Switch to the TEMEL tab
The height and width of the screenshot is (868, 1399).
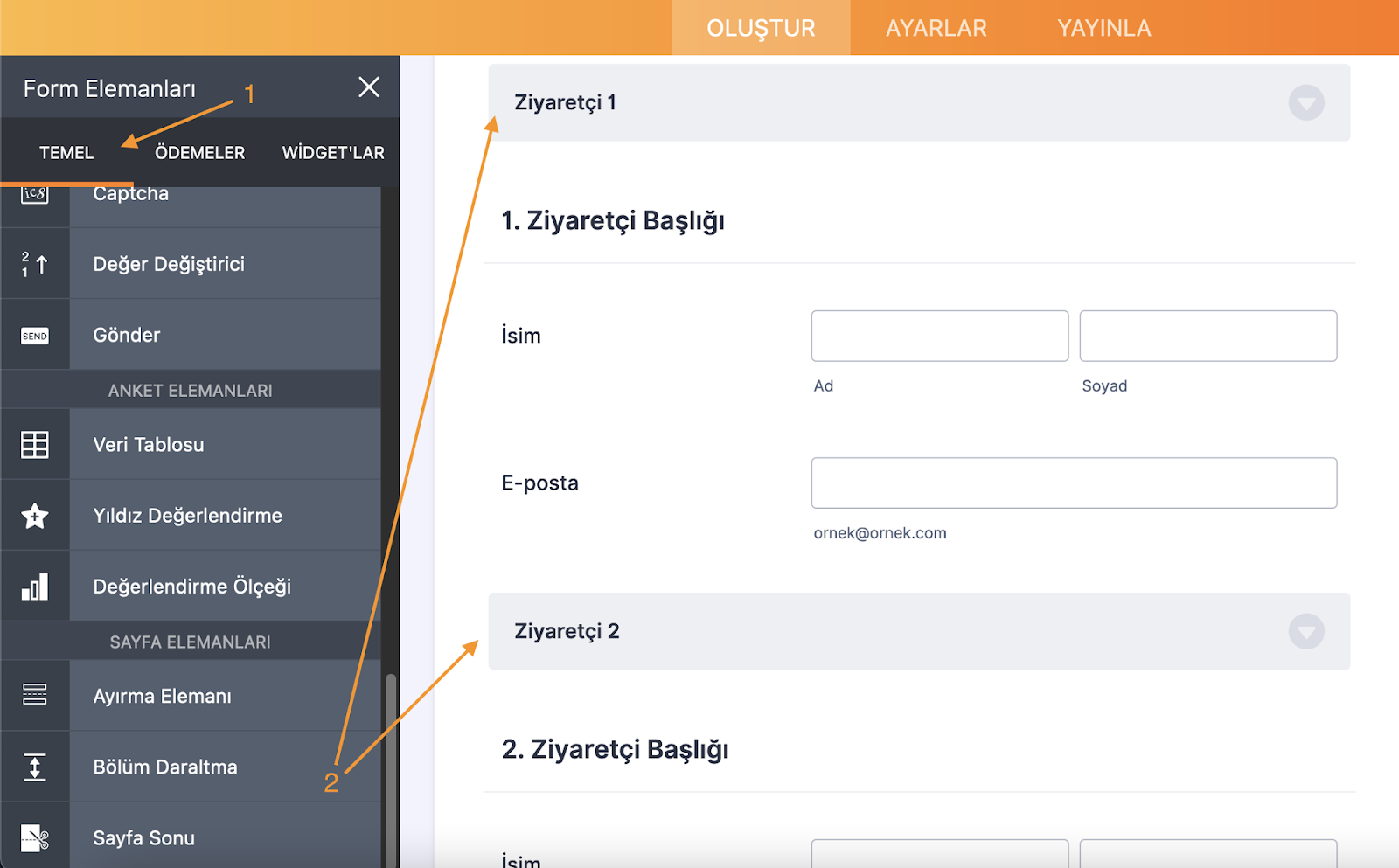[66, 153]
